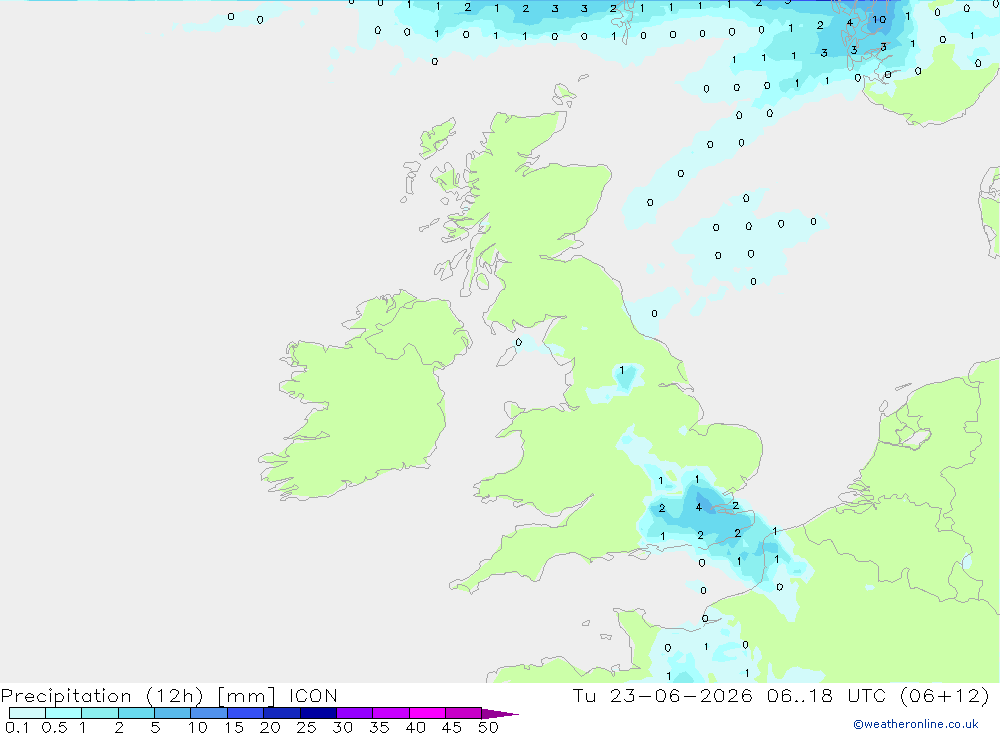Click the 'Precipitation (12h) [mm] ICON' title
1000x733 pixels.
tap(169, 695)
